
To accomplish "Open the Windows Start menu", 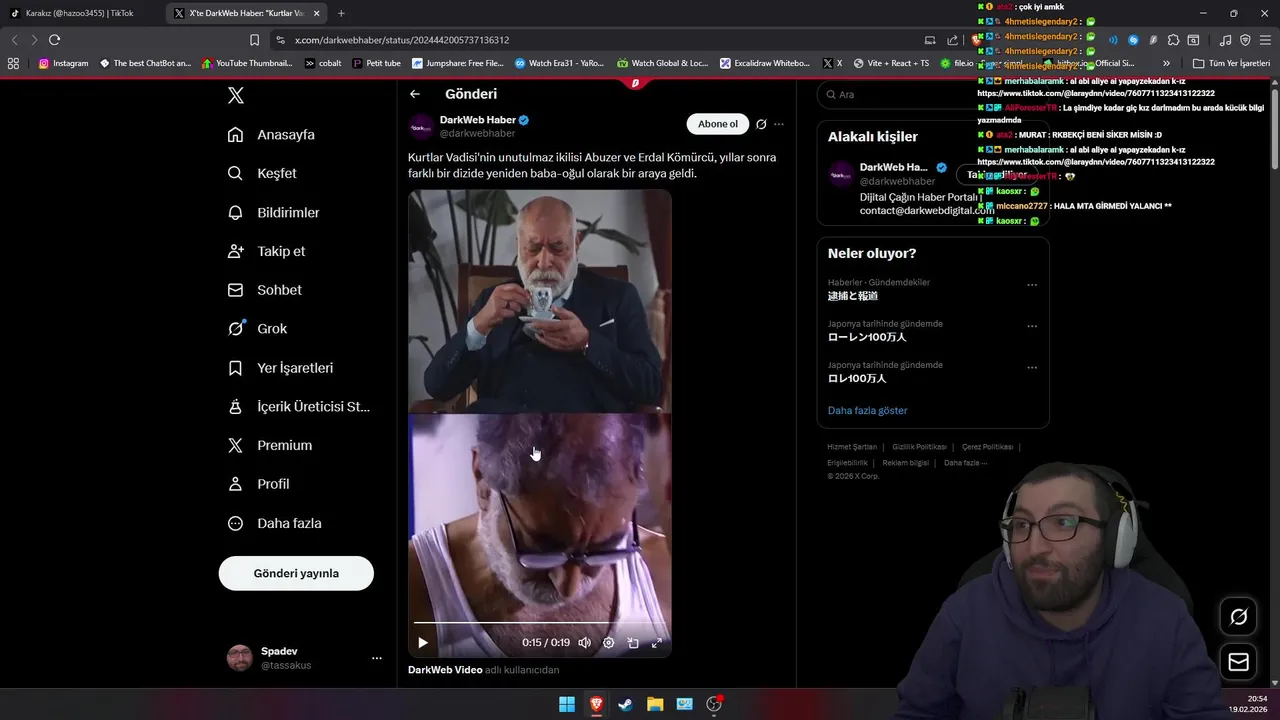I will click(x=567, y=704).
